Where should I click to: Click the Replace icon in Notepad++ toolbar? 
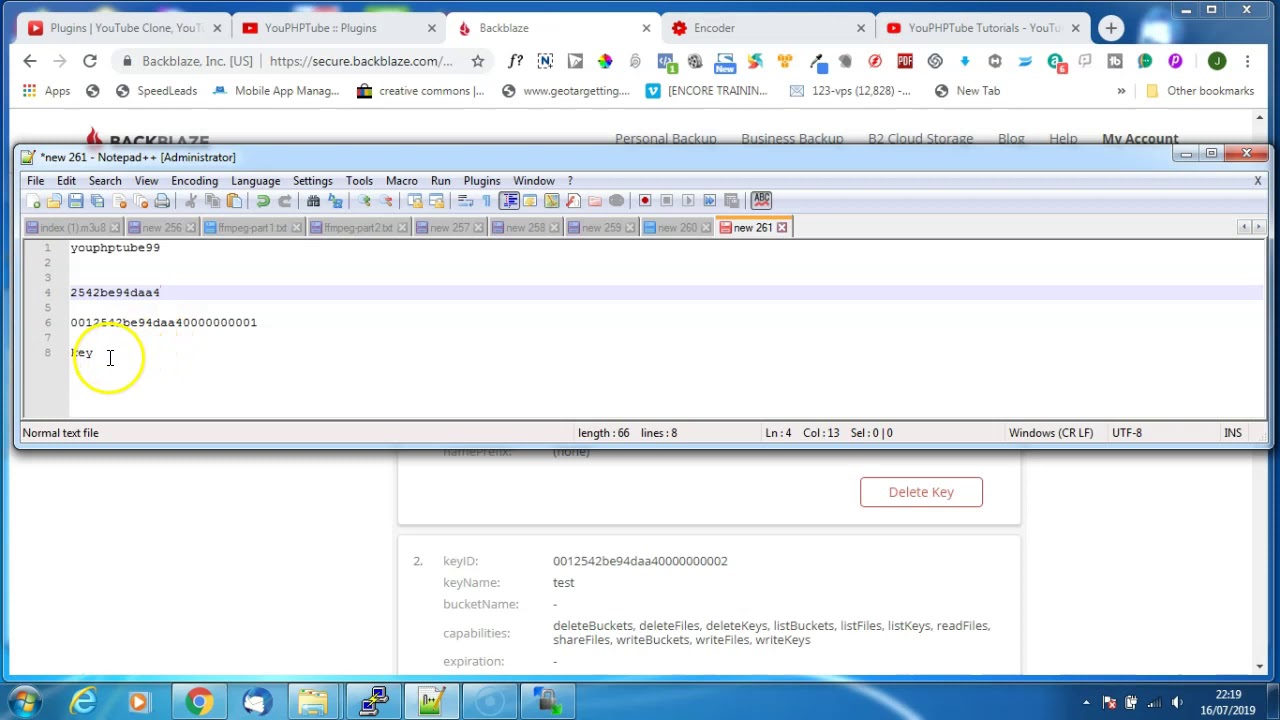coord(335,201)
